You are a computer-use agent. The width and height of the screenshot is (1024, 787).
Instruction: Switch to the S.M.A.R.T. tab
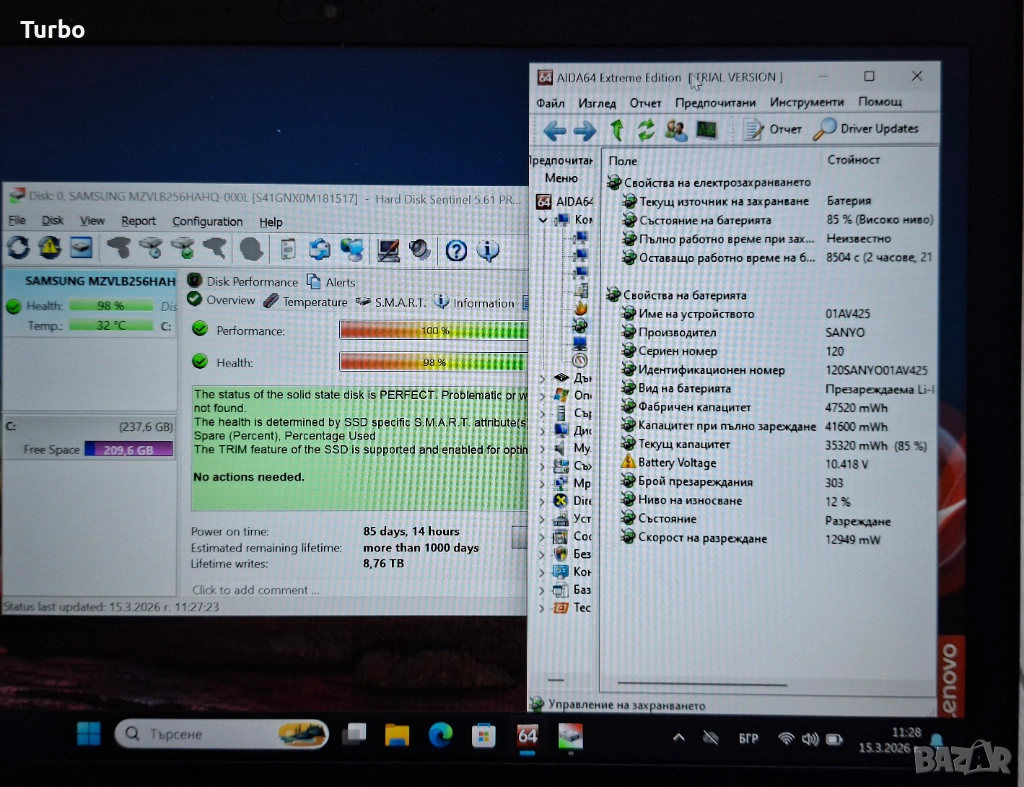[x=392, y=302]
